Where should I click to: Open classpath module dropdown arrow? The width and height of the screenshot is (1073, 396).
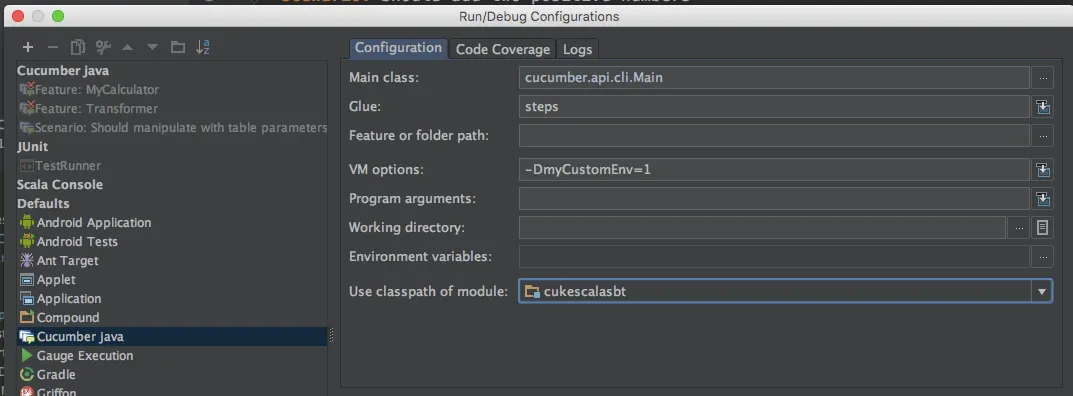tap(1042, 292)
